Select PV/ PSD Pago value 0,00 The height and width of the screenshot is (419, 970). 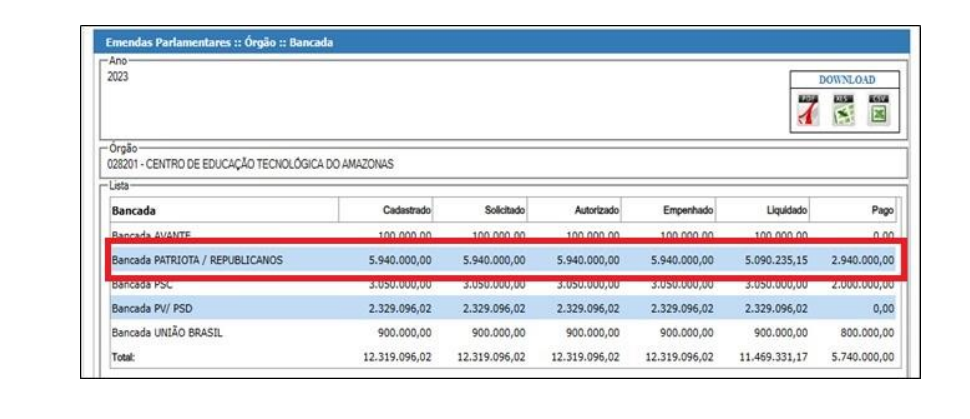pos(885,309)
